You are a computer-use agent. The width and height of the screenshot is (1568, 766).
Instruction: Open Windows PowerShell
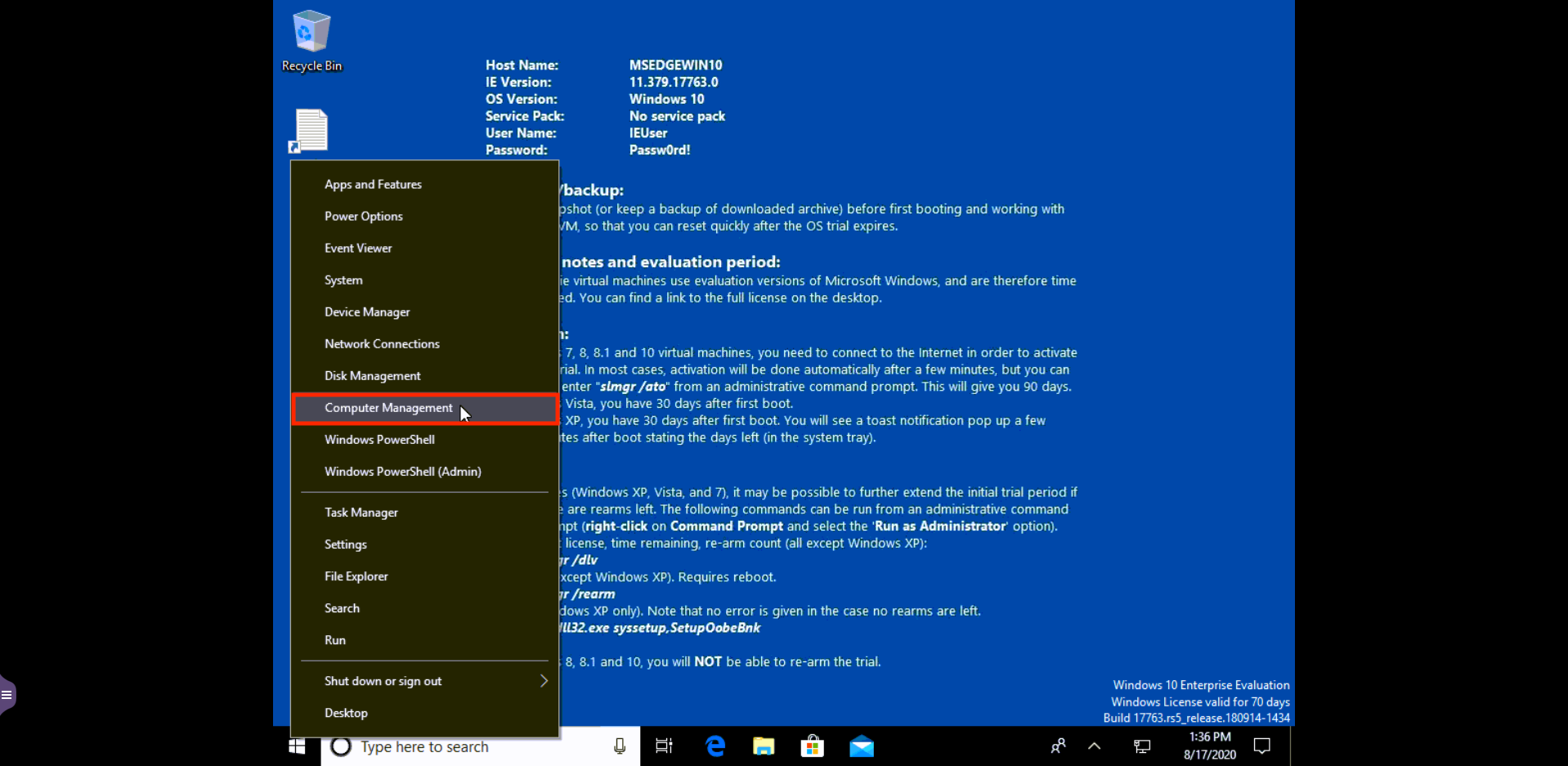pos(424,440)
